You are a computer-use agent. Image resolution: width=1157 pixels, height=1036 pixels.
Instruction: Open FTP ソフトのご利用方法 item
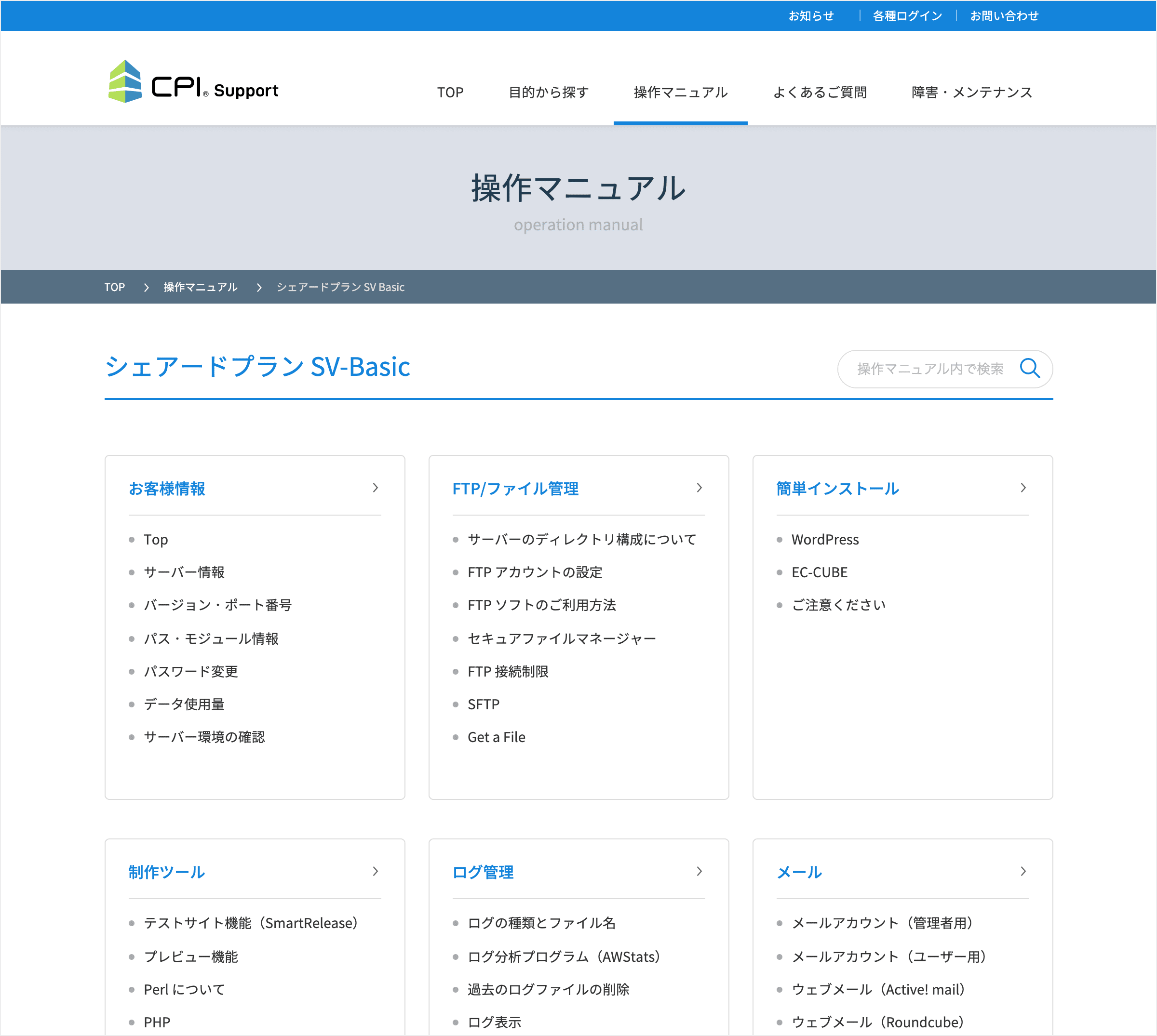(542, 605)
